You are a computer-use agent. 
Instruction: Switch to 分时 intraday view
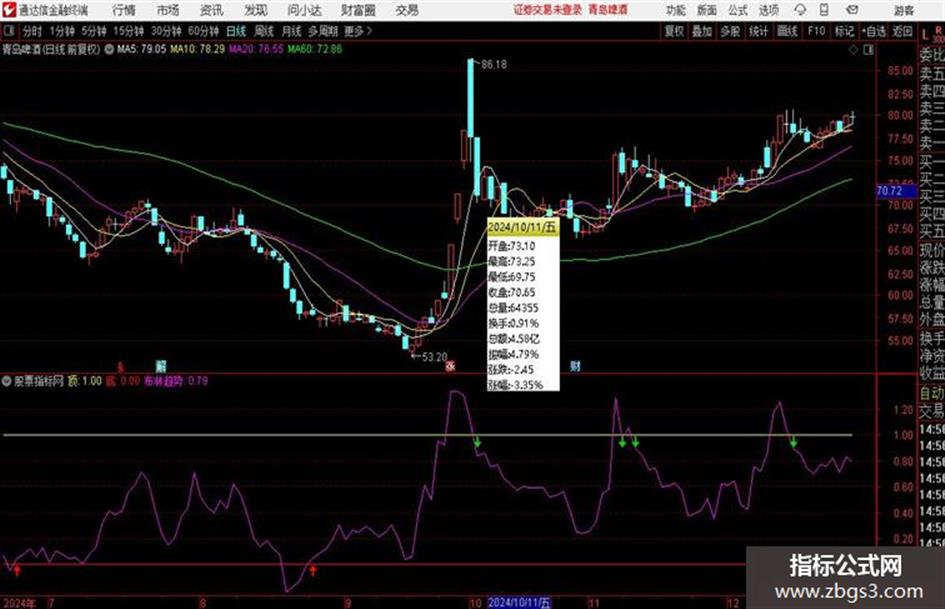(x=33, y=31)
